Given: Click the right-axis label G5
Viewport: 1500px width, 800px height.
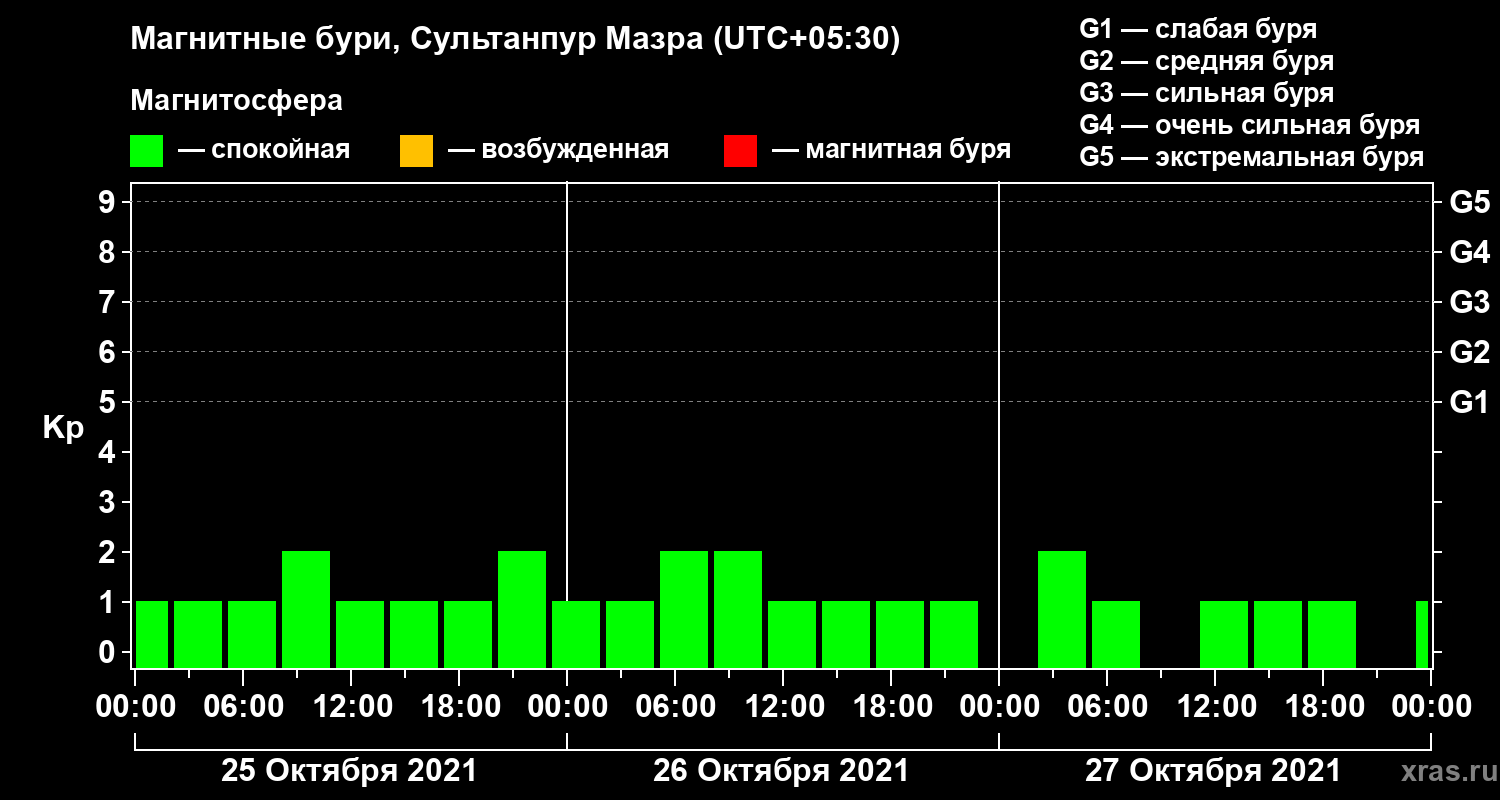Looking at the screenshot, I should [x=1469, y=202].
